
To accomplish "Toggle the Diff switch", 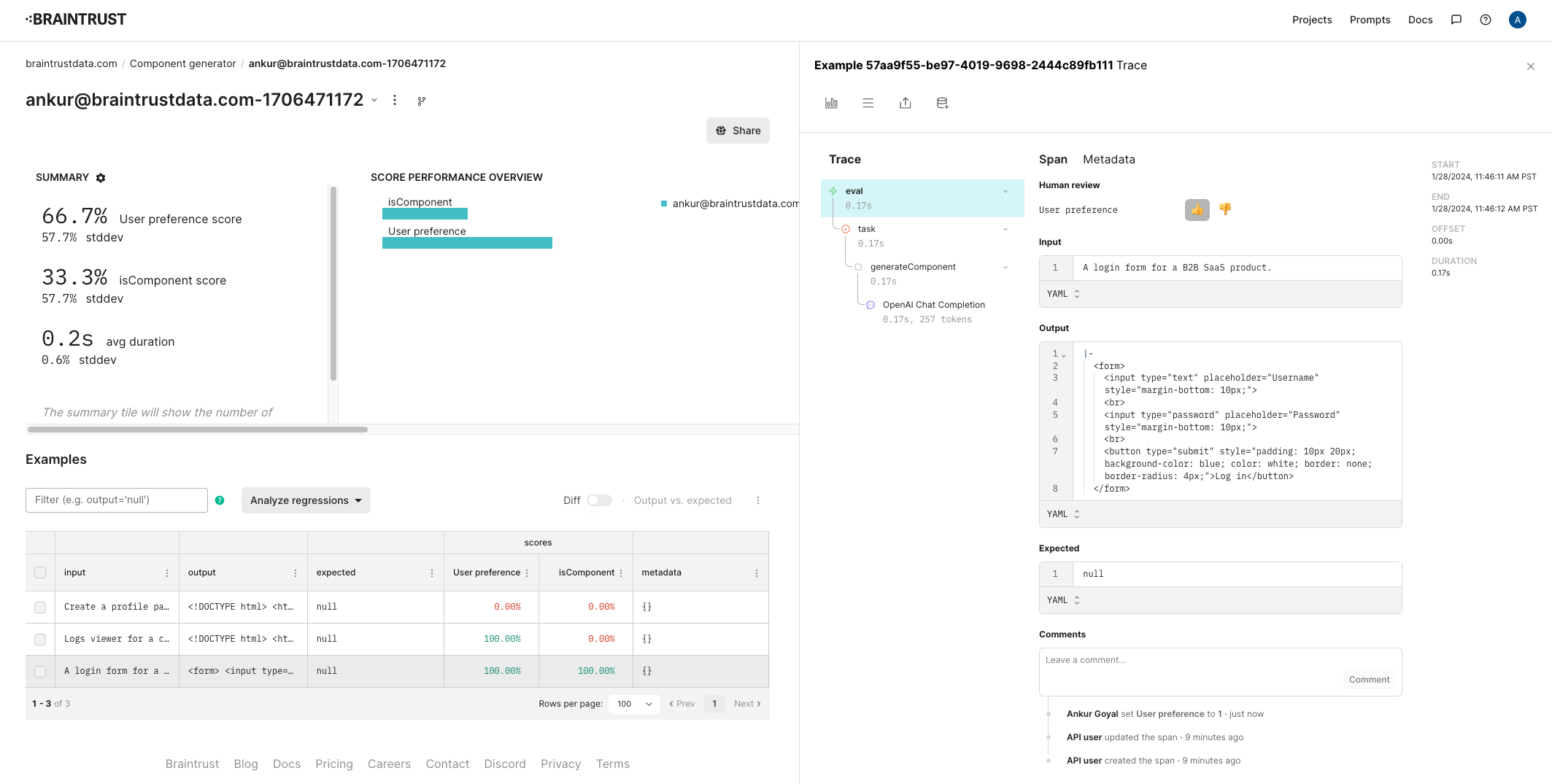I will click(599, 500).
